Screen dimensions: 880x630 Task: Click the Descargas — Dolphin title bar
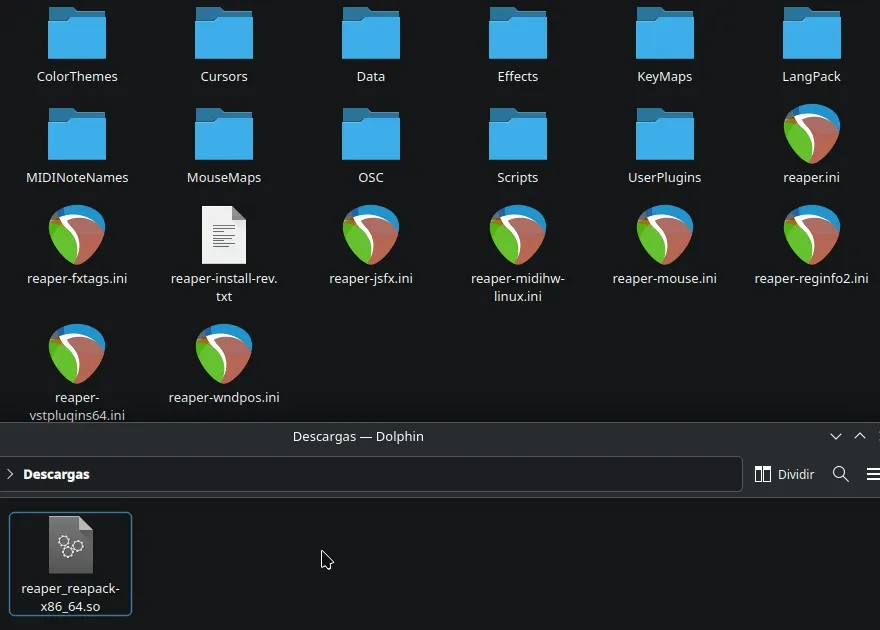click(358, 436)
